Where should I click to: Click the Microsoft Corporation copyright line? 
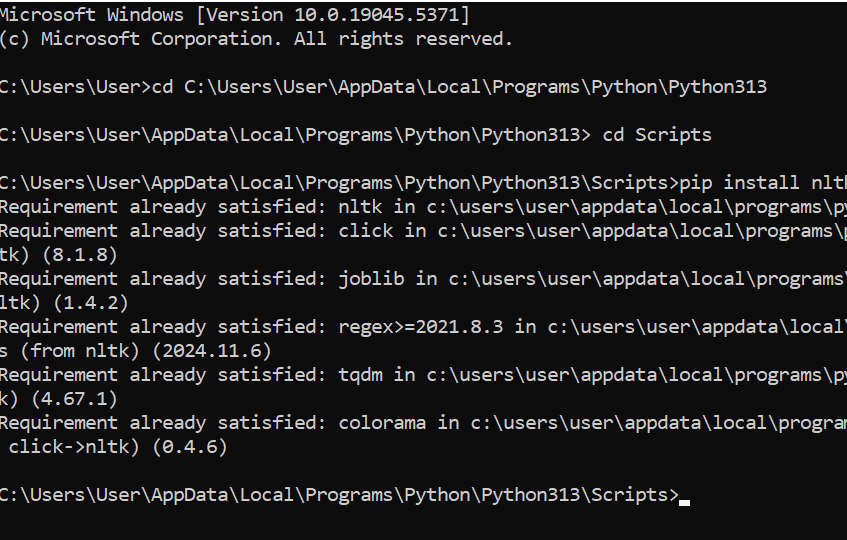pyautogui.click(x=255, y=39)
